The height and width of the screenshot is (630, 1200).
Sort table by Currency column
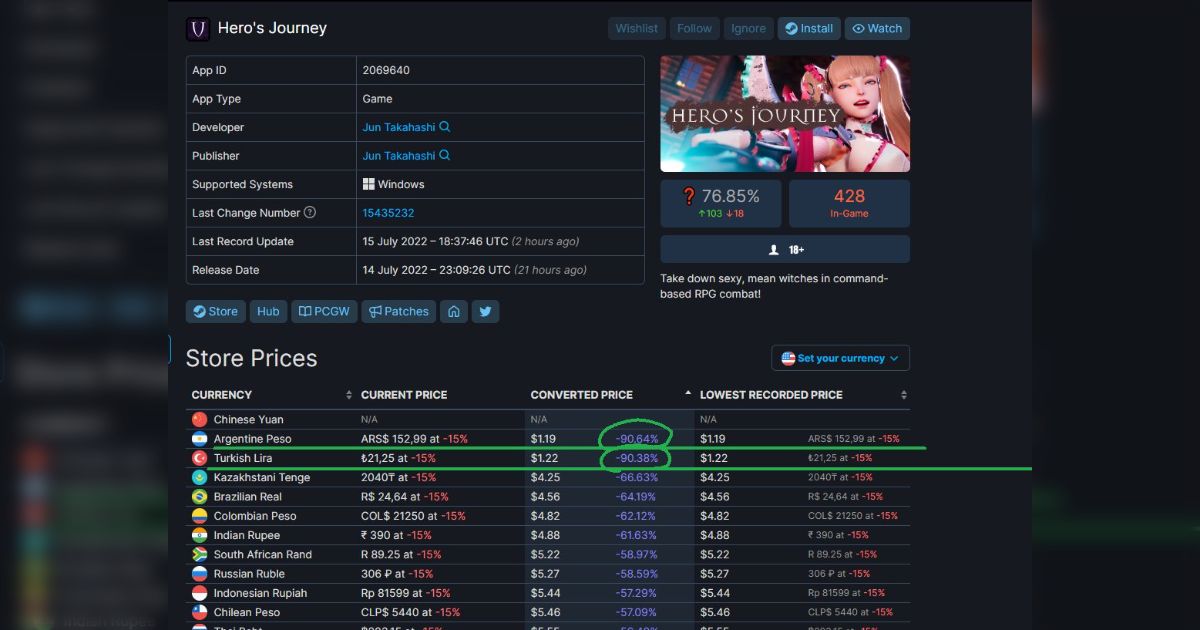[270, 395]
